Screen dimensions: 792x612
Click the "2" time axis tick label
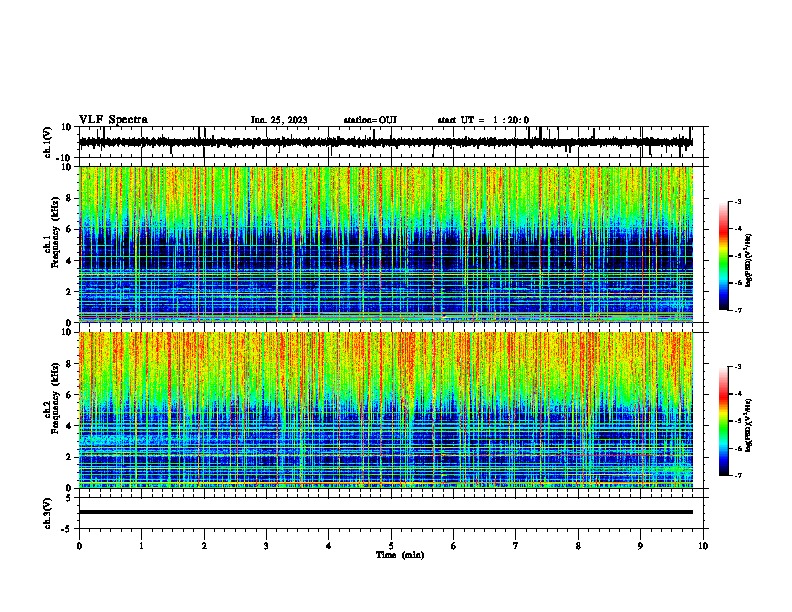point(204,546)
